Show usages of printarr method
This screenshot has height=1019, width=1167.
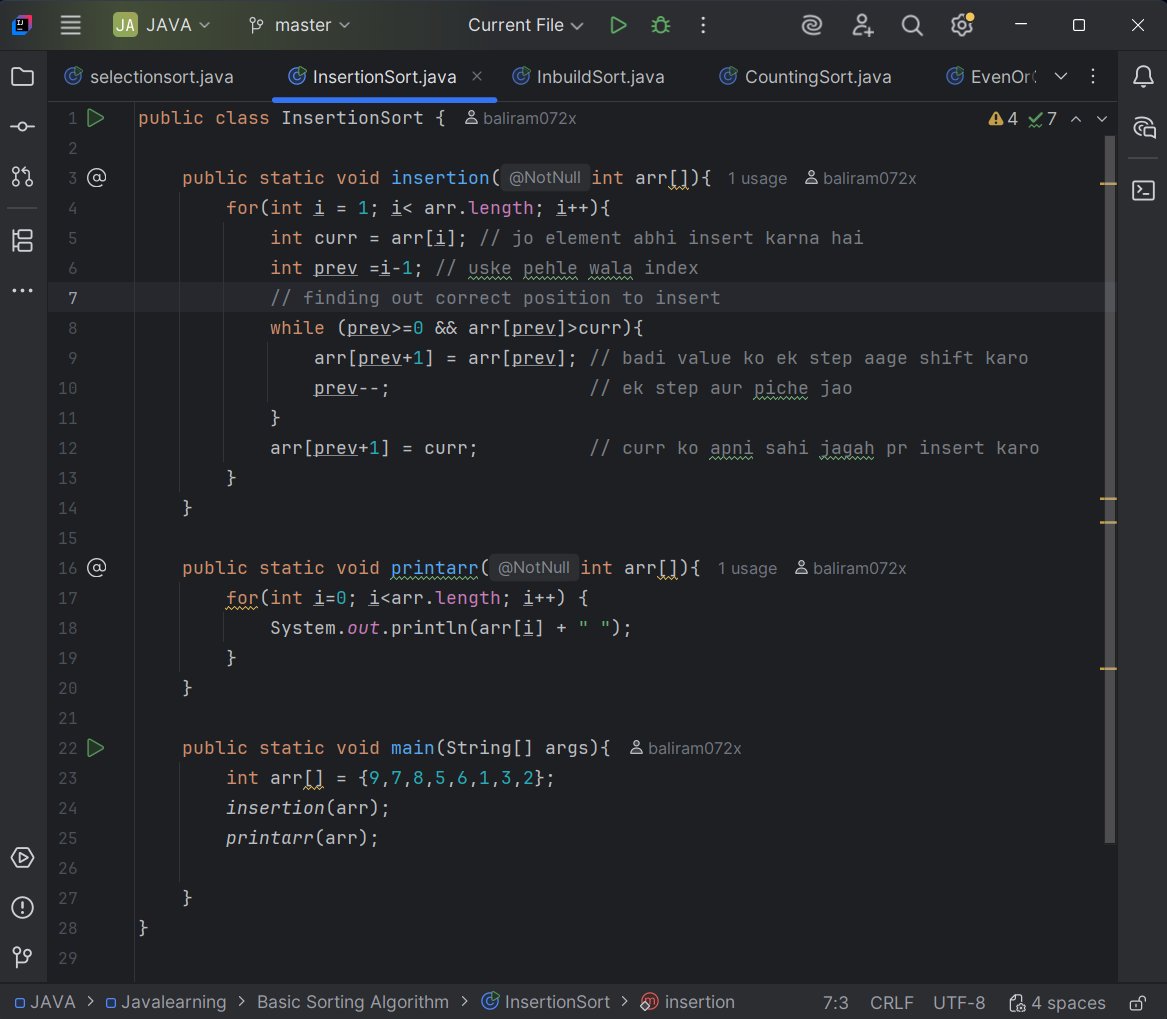pyautogui.click(x=746, y=569)
